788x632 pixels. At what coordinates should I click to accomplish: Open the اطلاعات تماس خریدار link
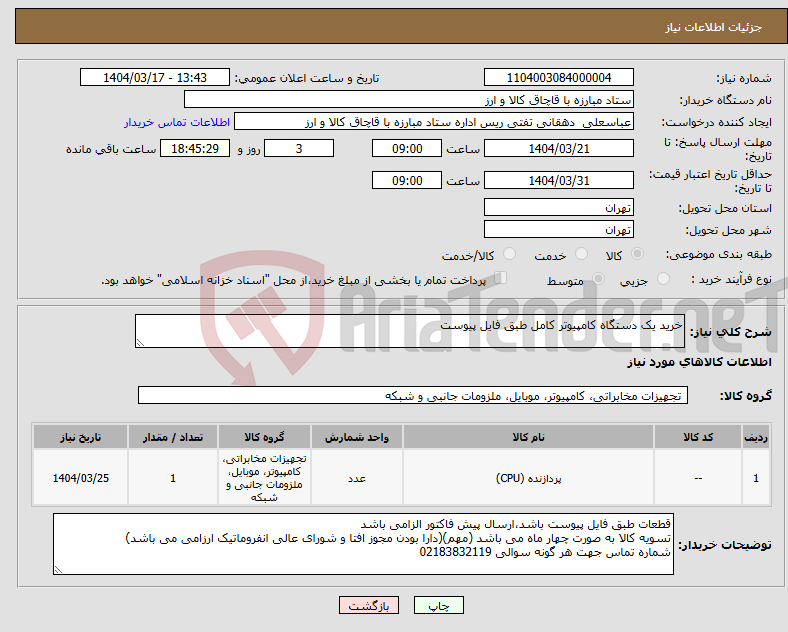pyautogui.click(x=177, y=122)
